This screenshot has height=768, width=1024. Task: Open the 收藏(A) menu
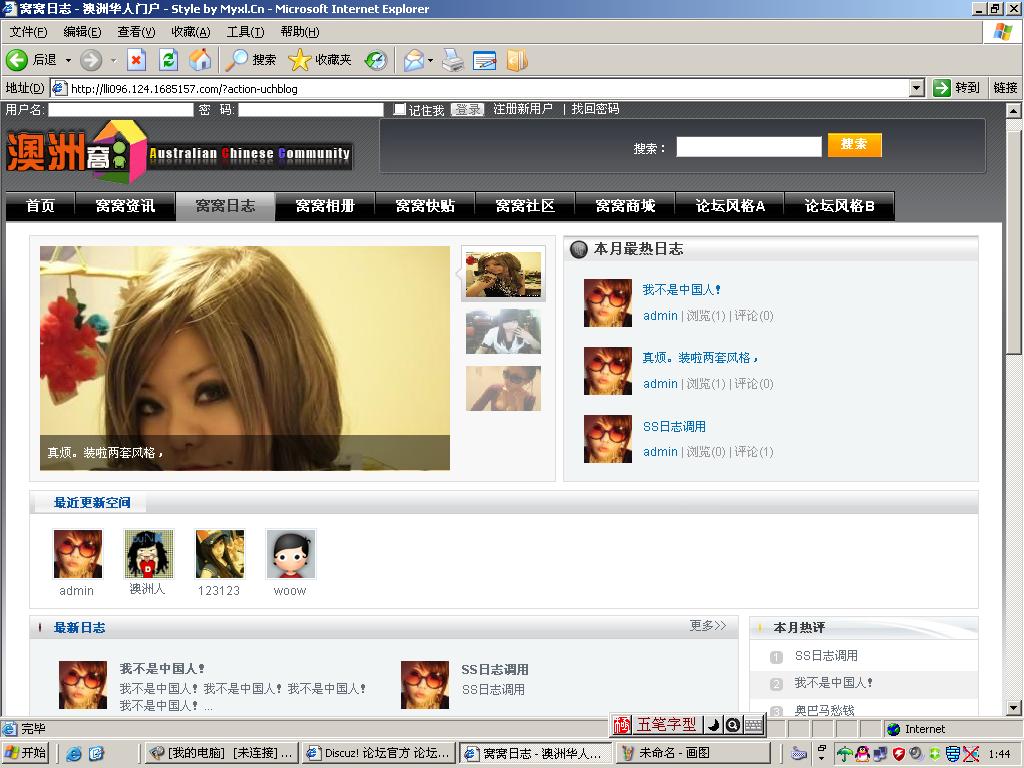click(x=191, y=32)
